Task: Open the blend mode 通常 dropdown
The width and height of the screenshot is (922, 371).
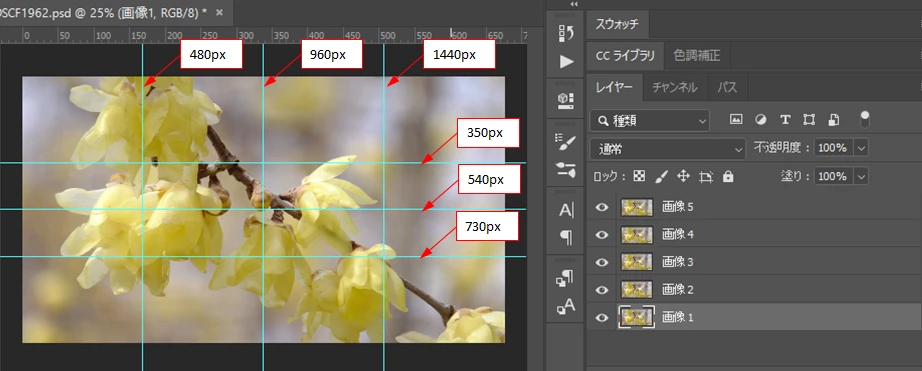Action: click(668, 149)
